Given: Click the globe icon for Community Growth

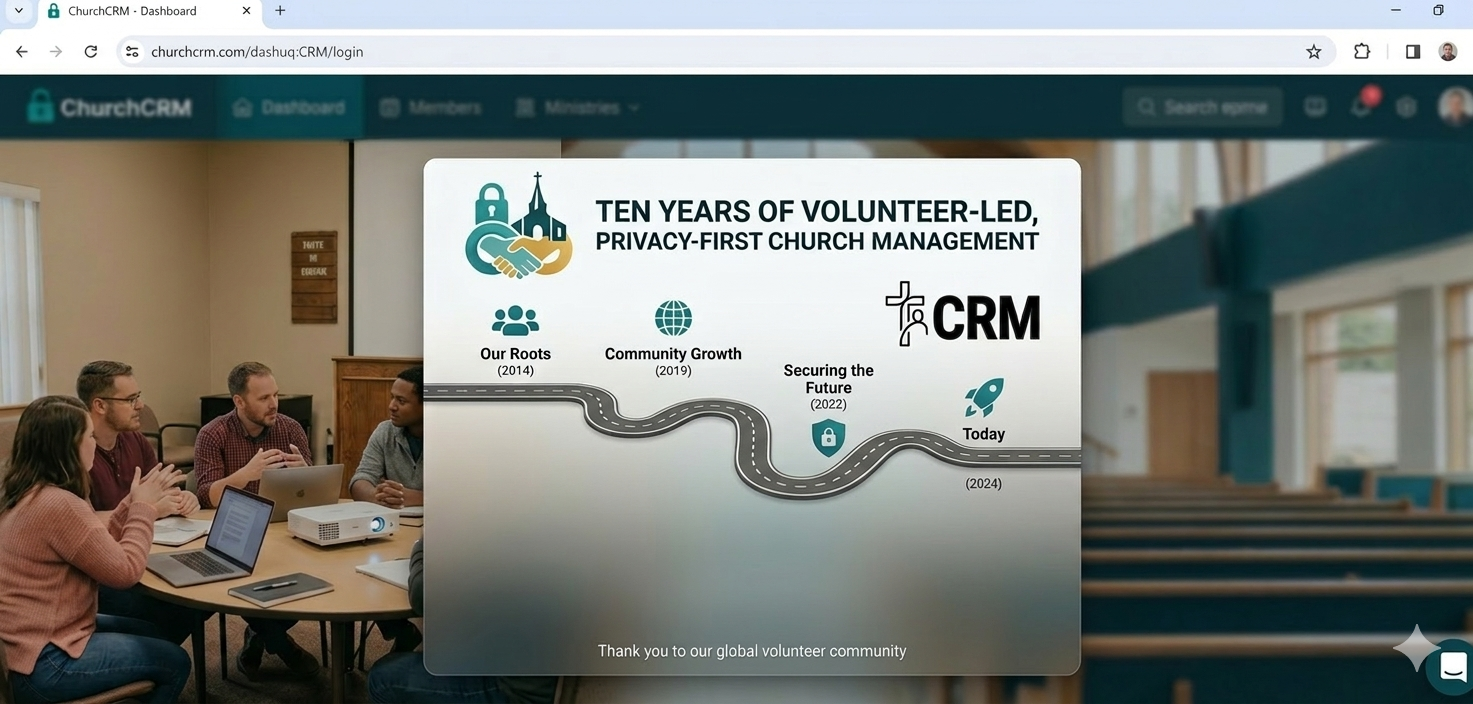Looking at the screenshot, I should 672,317.
